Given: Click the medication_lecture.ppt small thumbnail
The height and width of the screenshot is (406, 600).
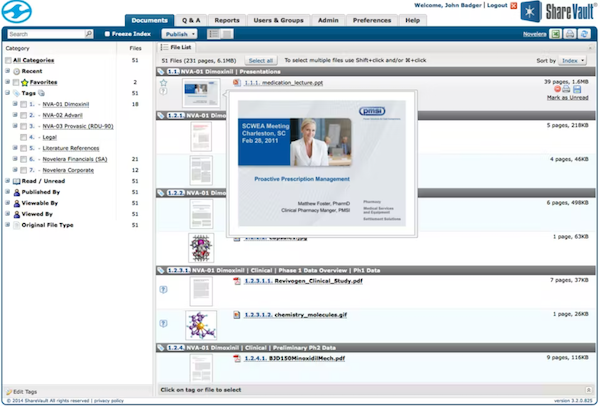Looking at the screenshot, I should point(201,93).
